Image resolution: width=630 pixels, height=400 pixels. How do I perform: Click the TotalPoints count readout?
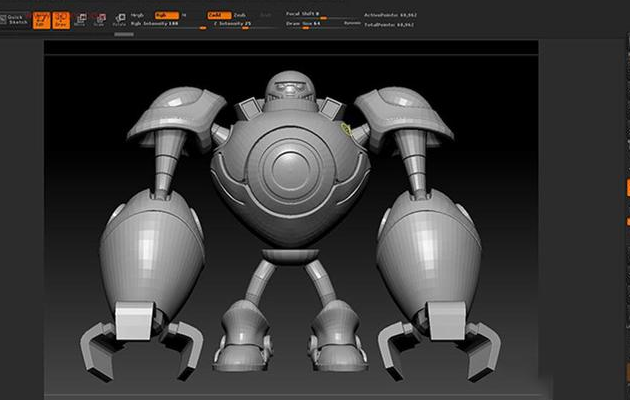coord(389,25)
